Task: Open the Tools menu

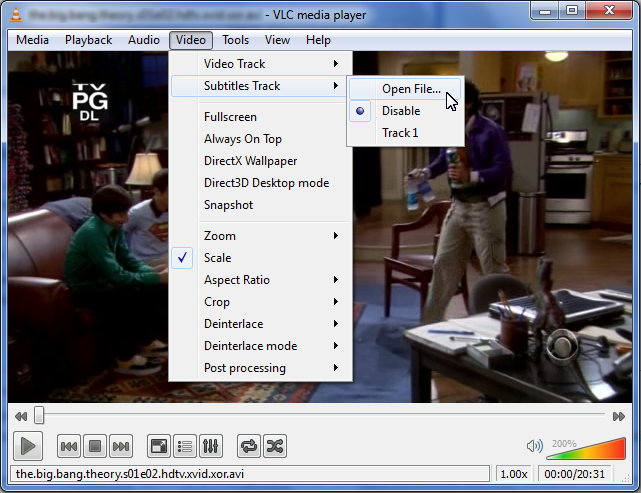Action: [x=236, y=40]
